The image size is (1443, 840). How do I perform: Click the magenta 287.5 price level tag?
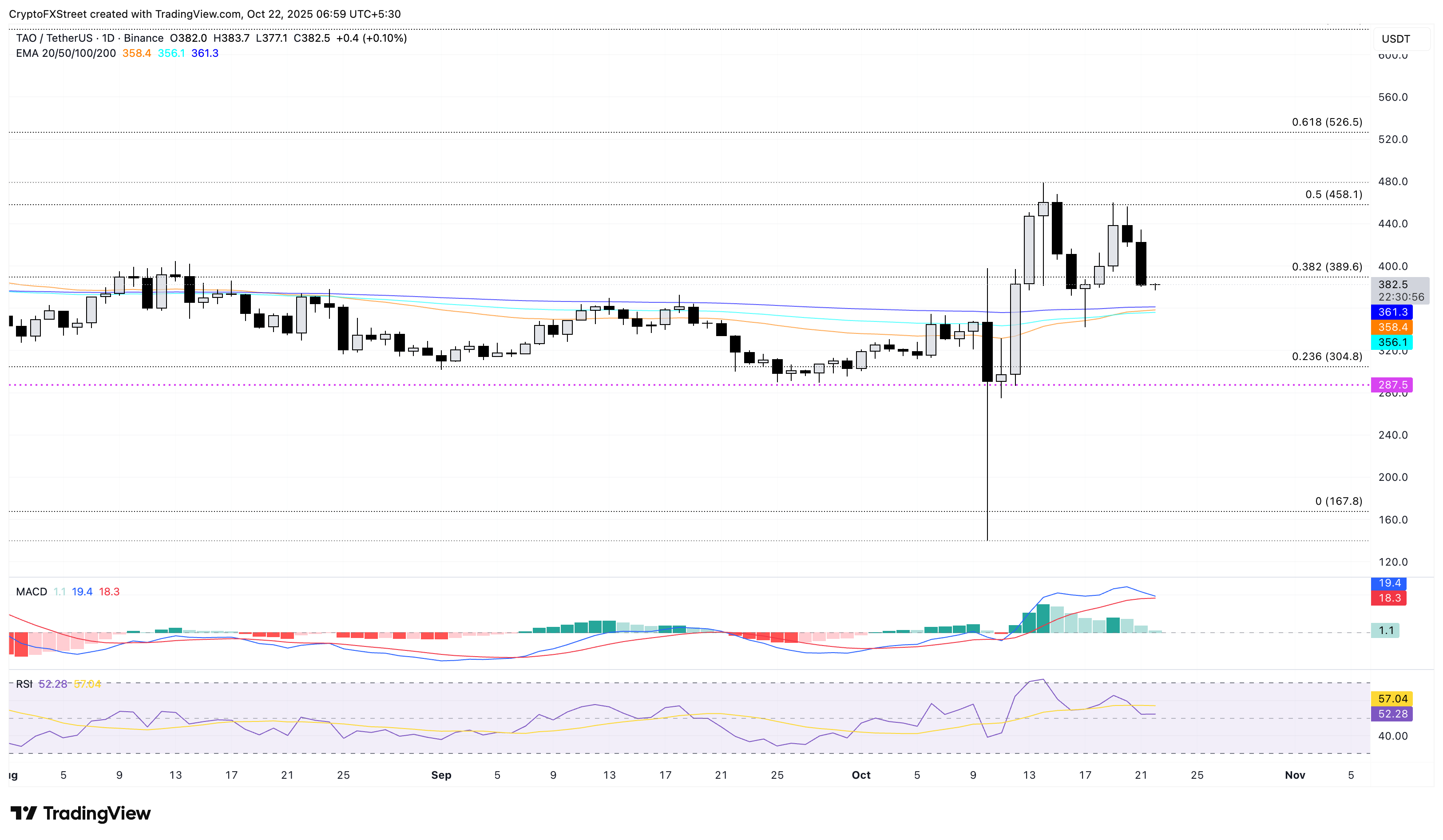tap(1391, 385)
